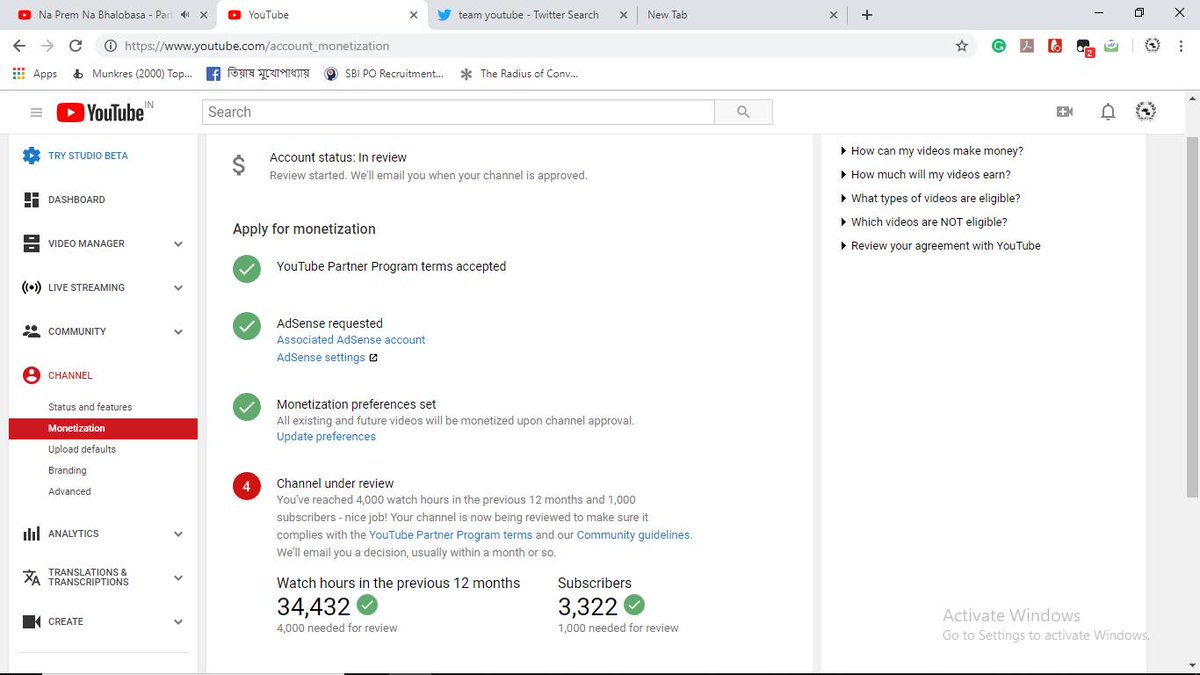
Task: Click the browser address bar URL
Action: [x=255, y=46]
